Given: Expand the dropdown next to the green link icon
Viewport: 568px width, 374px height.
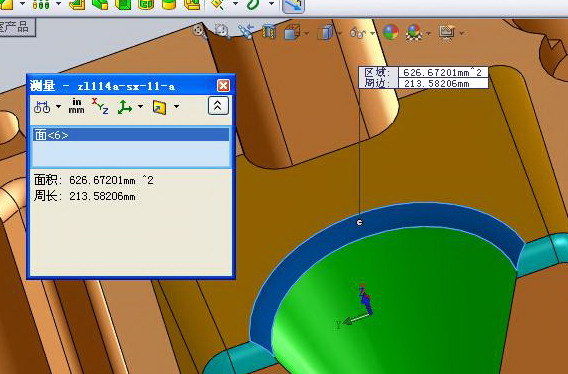Looking at the screenshot, I should (x=271, y=4).
